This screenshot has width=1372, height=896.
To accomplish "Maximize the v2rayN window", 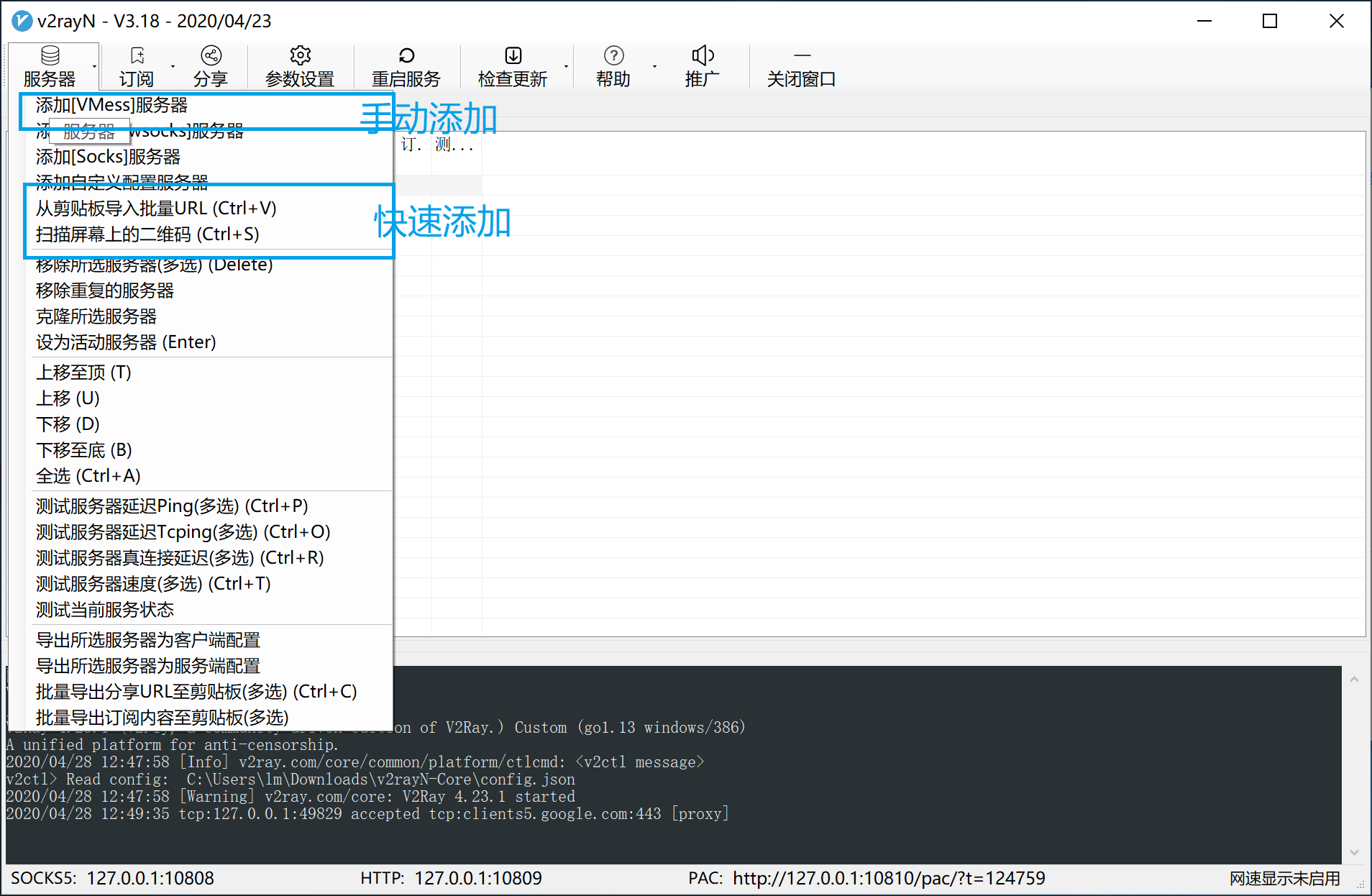I will [x=1270, y=21].
